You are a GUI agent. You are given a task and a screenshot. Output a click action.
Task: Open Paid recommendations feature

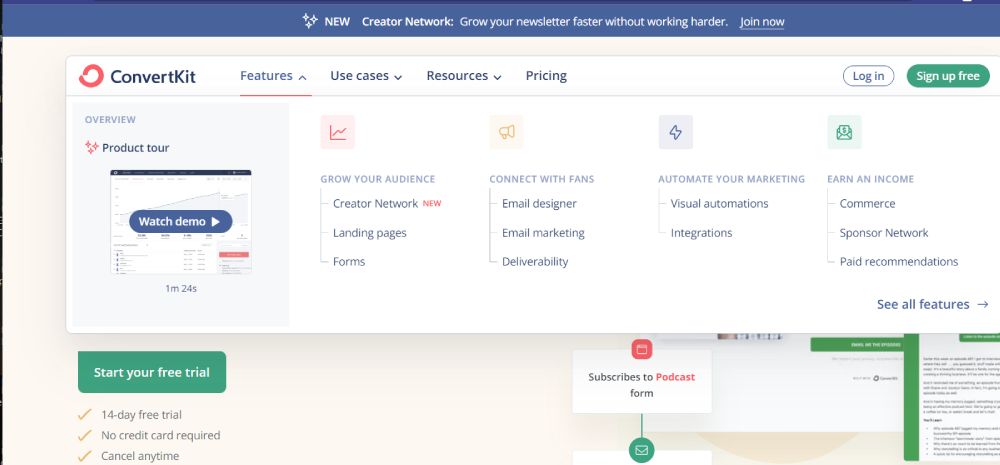click(899, 262)
